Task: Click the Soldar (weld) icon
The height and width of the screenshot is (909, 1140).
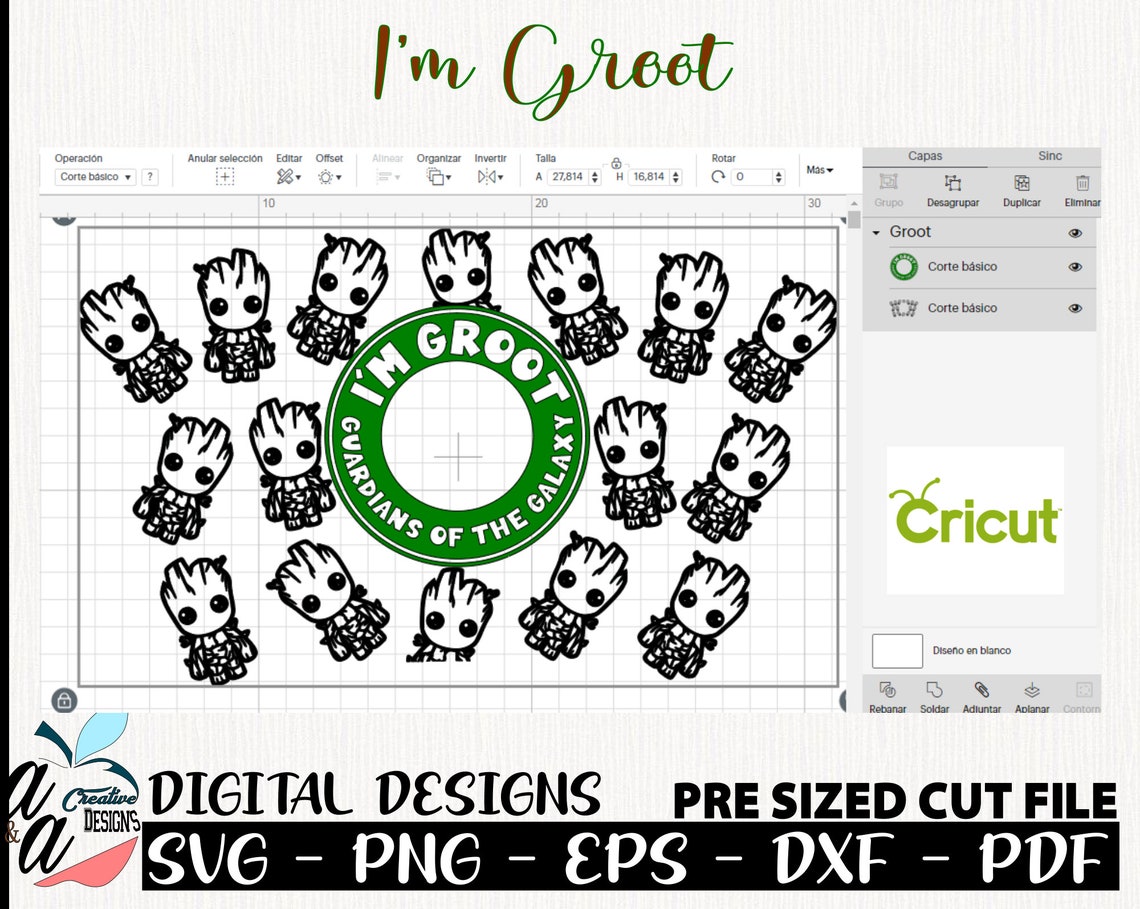Action: (934, 692)
